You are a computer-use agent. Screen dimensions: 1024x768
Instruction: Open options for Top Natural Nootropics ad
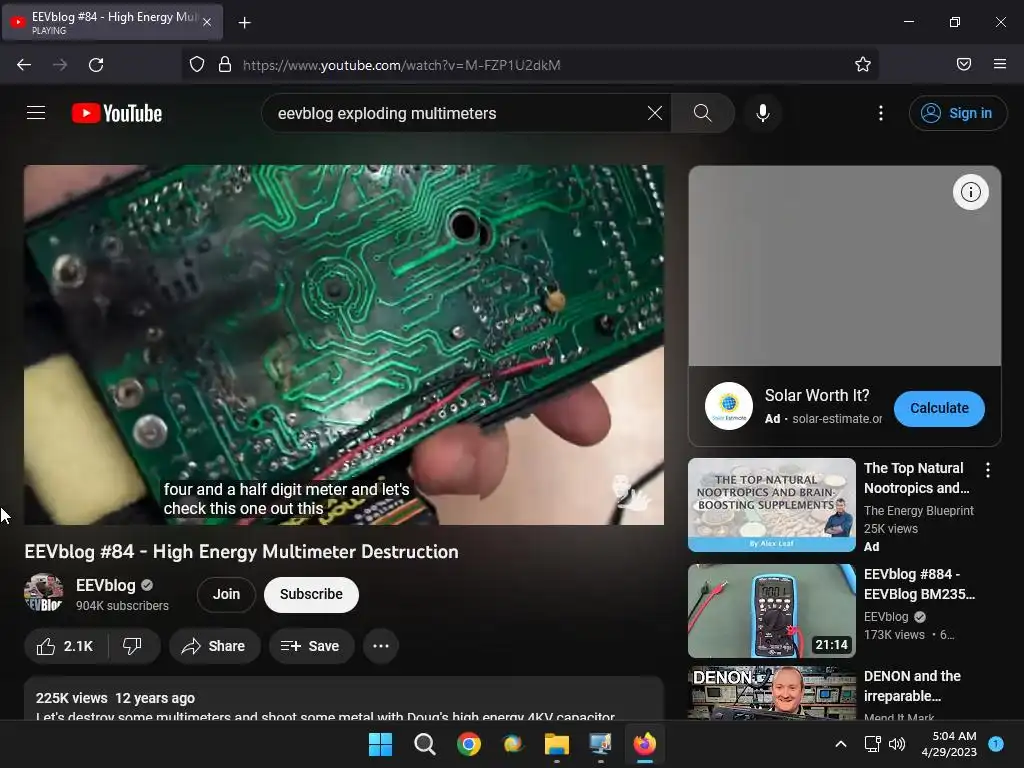pyautogui.click(x=987, y=470)
